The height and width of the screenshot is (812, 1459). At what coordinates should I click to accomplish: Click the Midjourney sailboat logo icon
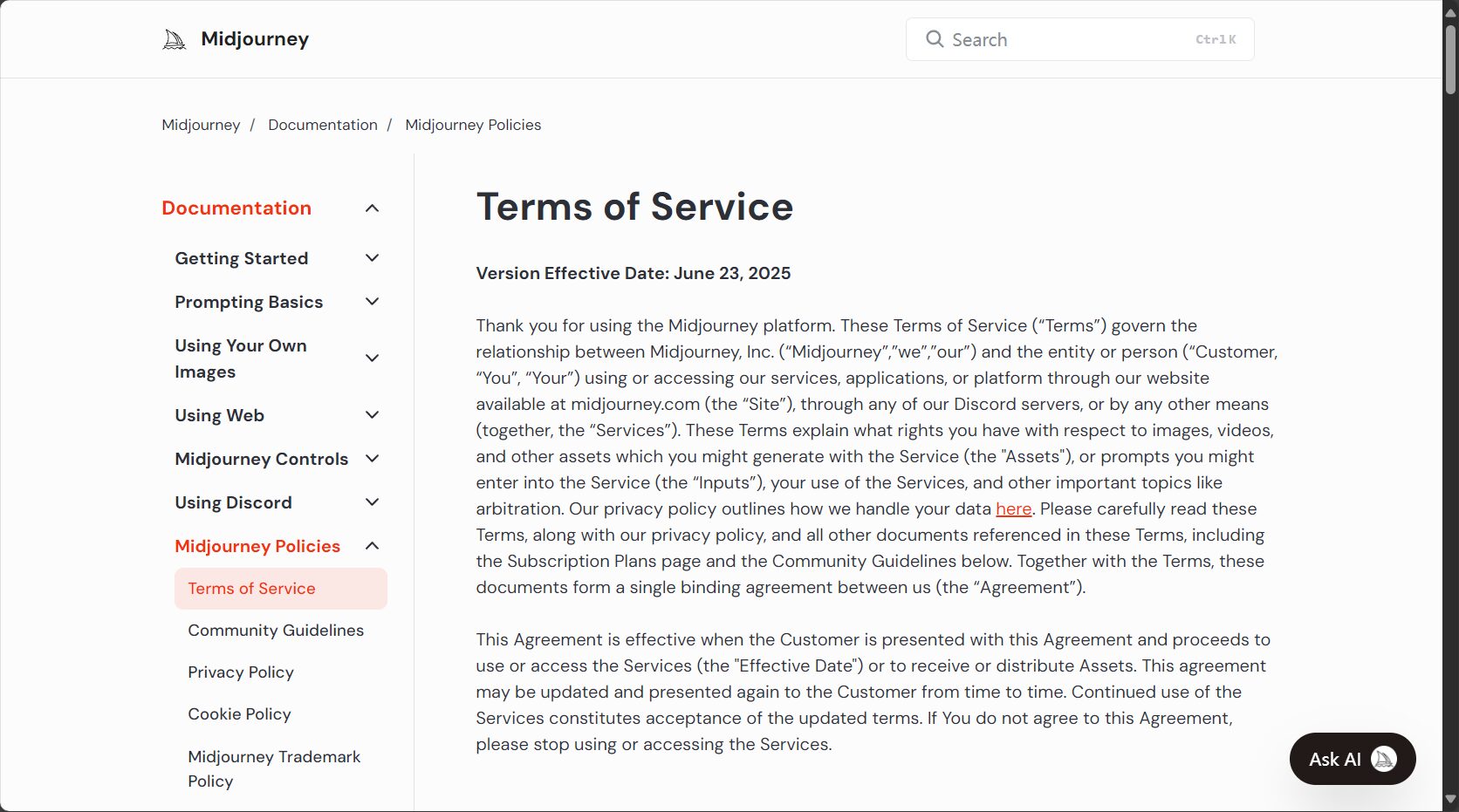(175, 40)
